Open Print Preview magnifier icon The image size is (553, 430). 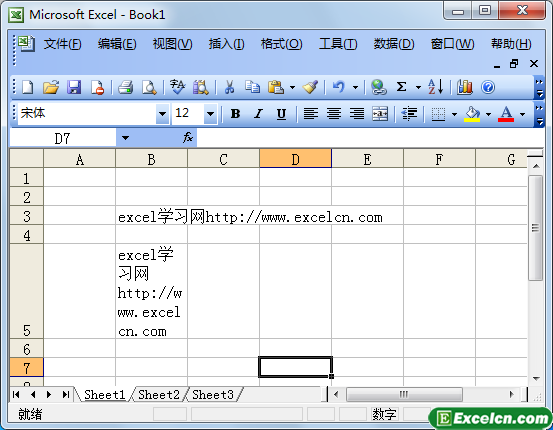pos(149,87)
